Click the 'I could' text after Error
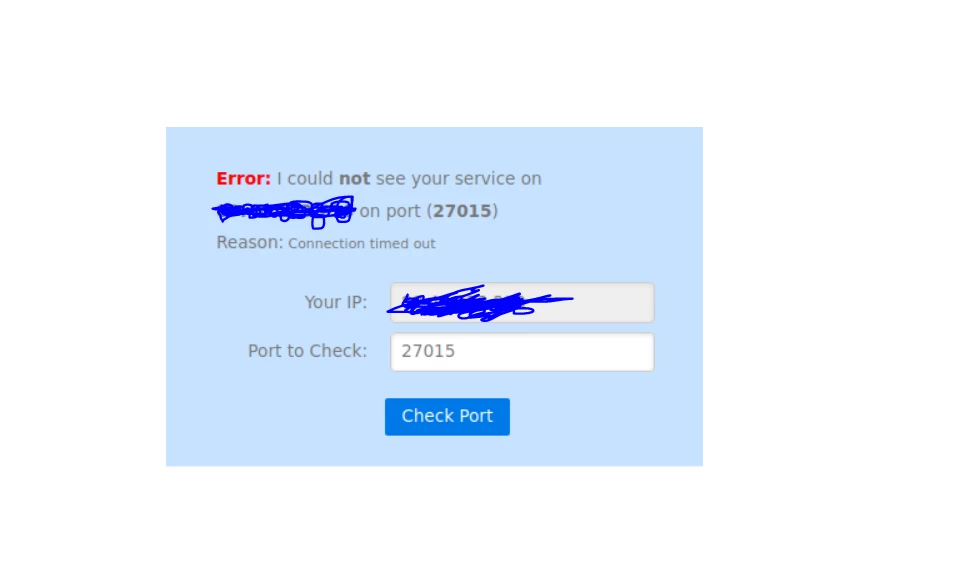 (305, 179)
